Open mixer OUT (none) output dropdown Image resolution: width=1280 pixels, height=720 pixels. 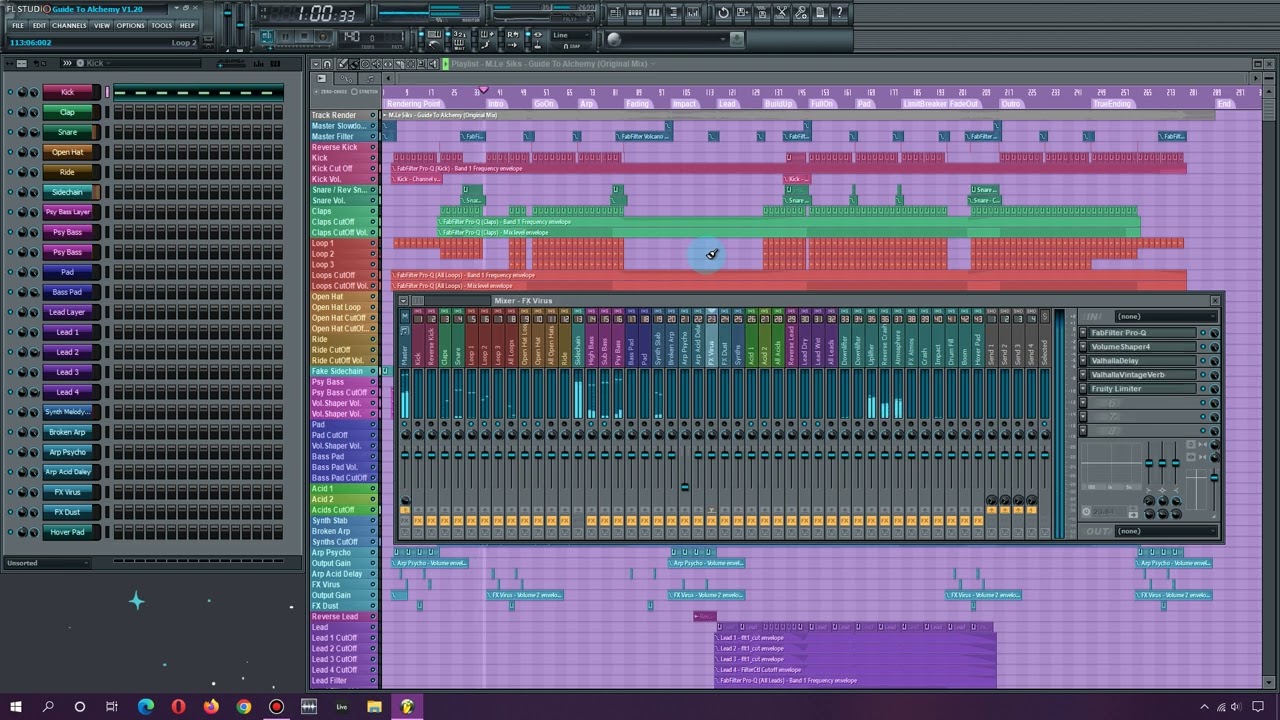coord(1166,531)
